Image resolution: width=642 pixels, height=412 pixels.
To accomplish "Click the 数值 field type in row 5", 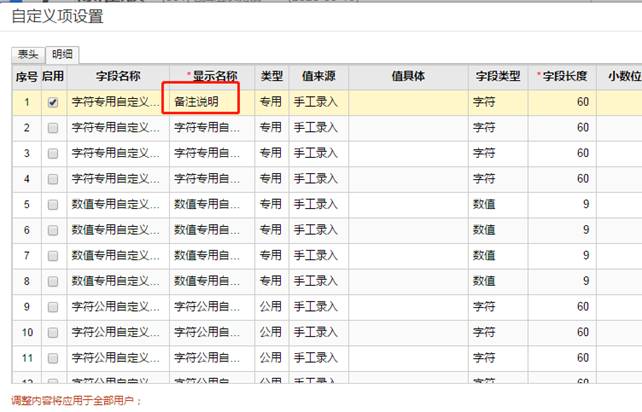I will coord(498,204).
